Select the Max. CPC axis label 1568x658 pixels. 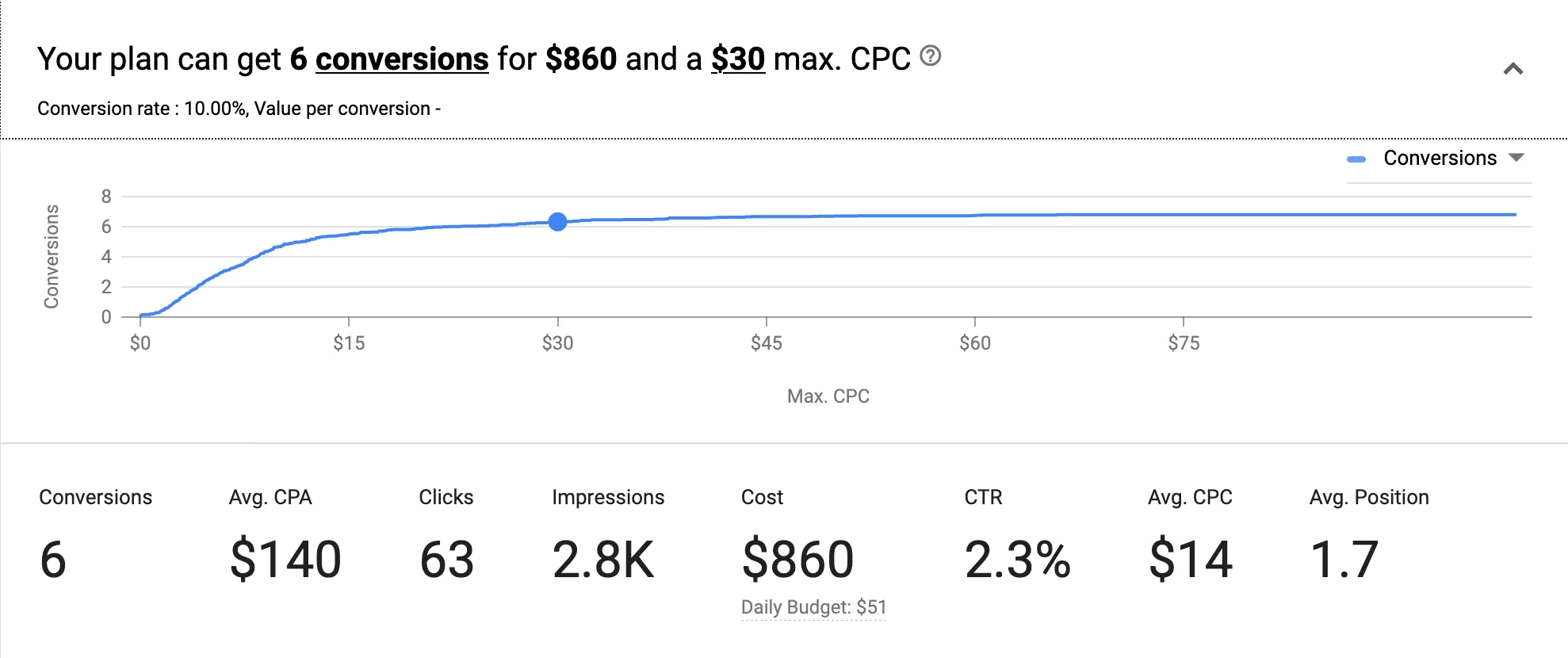pyautogui.click(x=827, y=396)
